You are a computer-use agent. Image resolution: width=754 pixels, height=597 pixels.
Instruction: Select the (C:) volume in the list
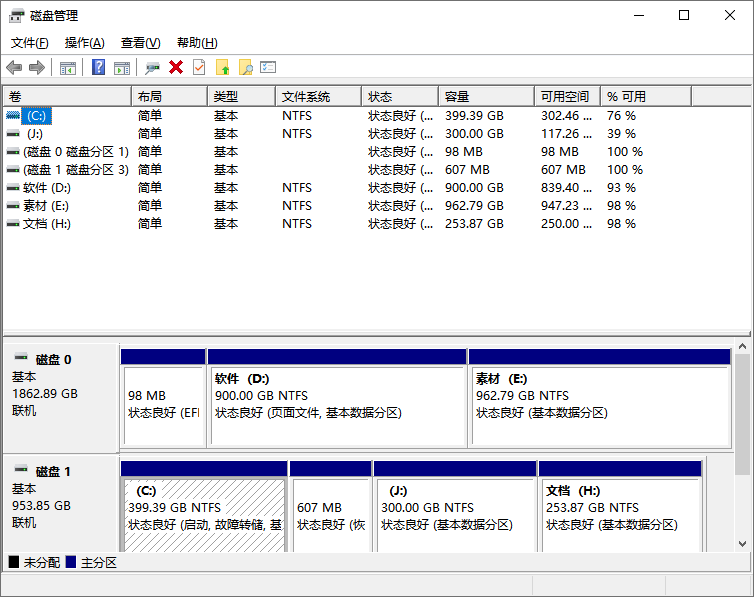[36, 116]
